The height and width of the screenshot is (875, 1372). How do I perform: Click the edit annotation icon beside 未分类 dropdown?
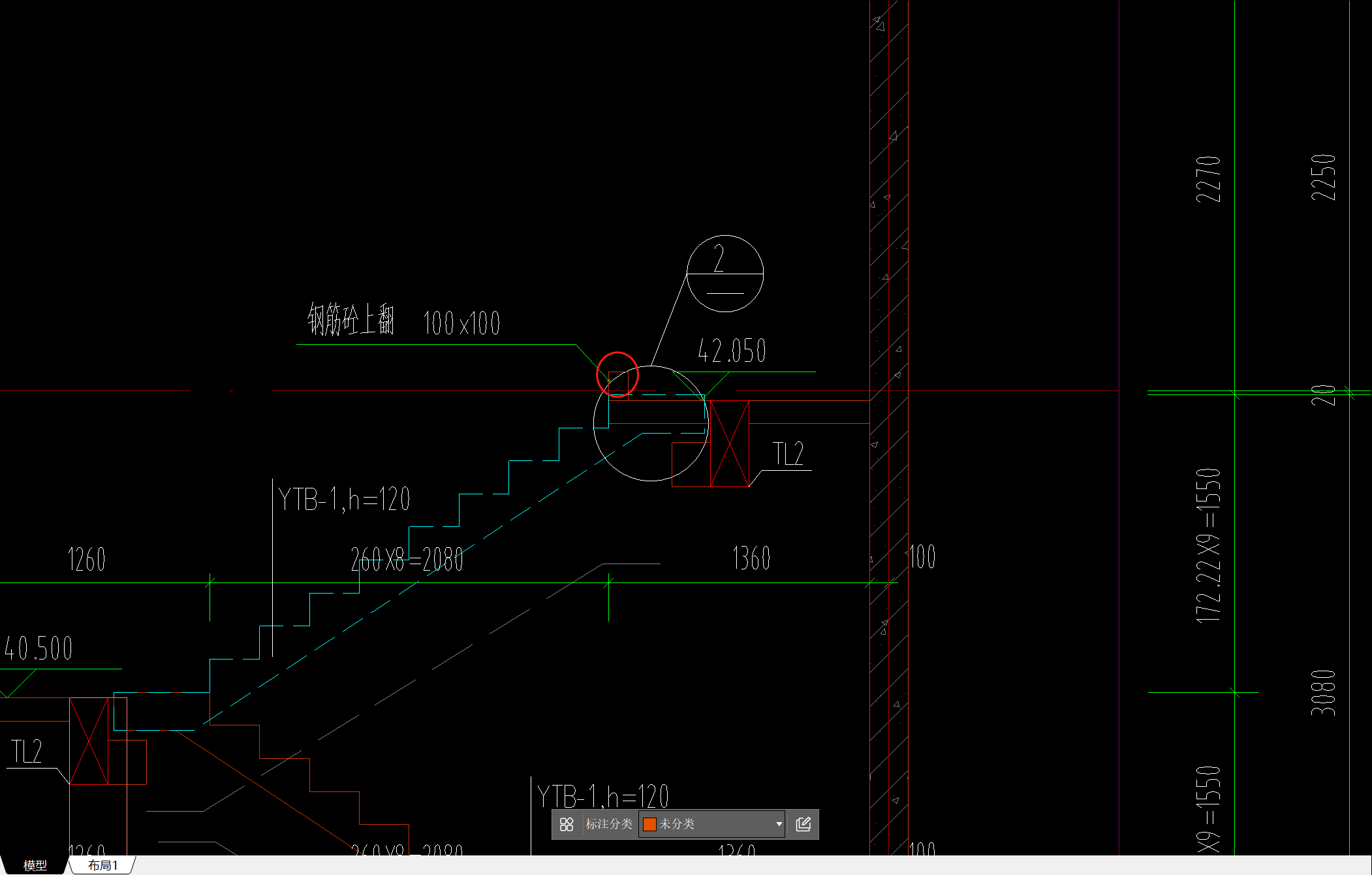coord(803,824)
